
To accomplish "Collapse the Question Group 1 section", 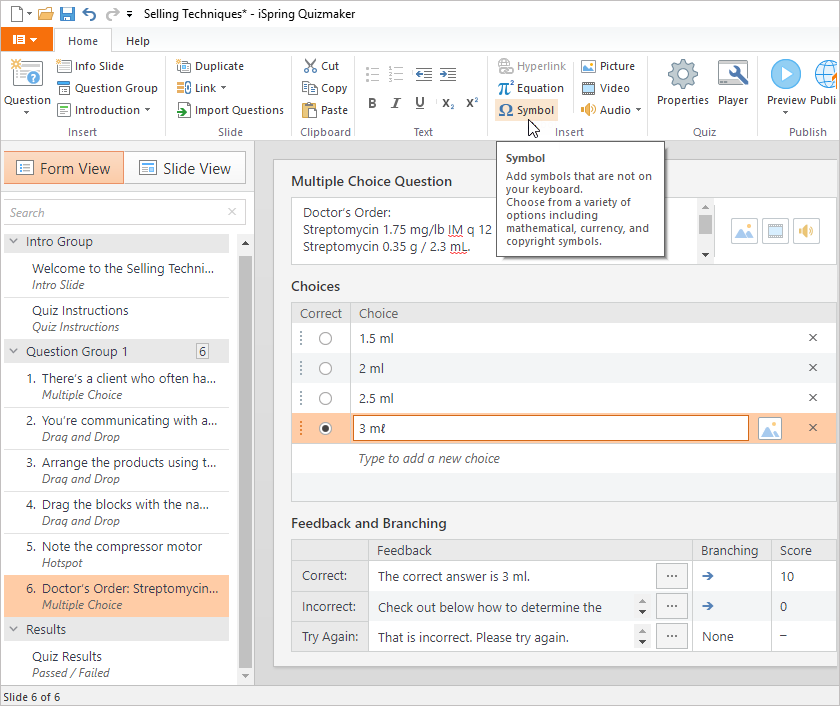I will coord(14,352).
